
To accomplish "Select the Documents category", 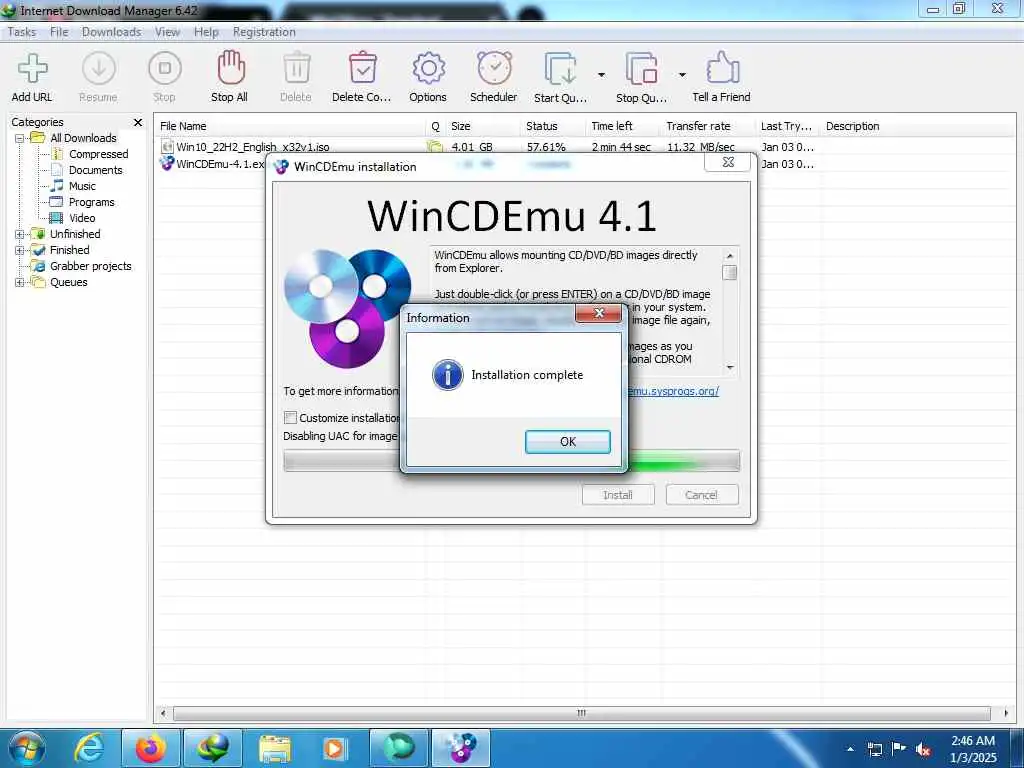I will tap(95, 170).
